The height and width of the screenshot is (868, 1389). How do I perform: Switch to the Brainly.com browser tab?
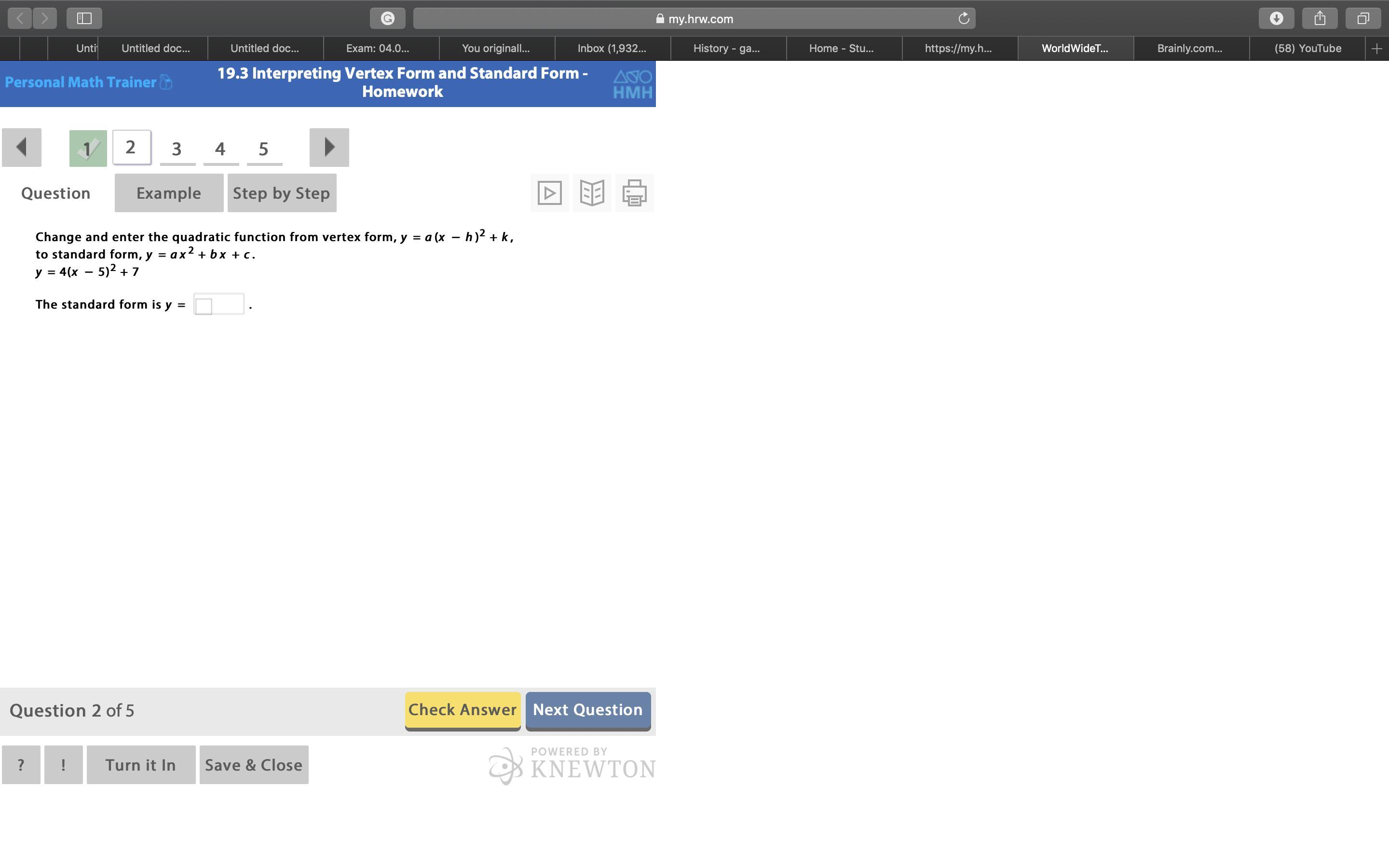(x=1190, y=48)
